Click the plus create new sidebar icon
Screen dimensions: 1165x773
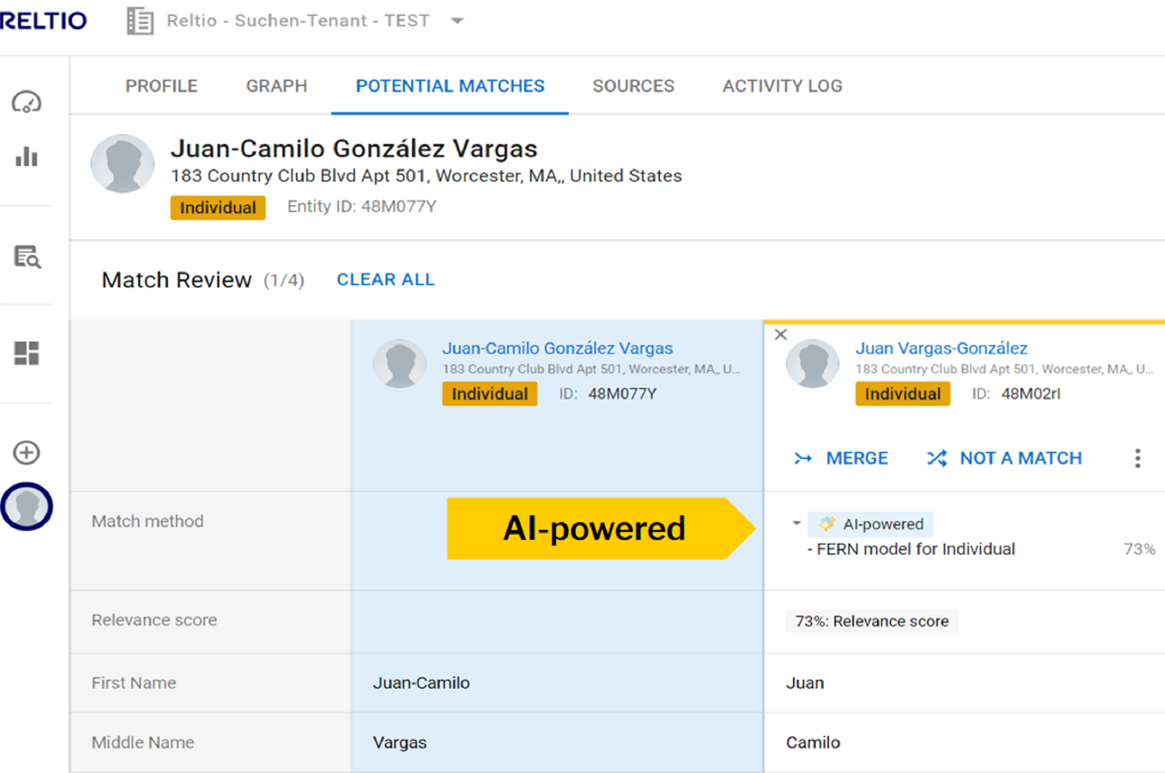[26, 452]
